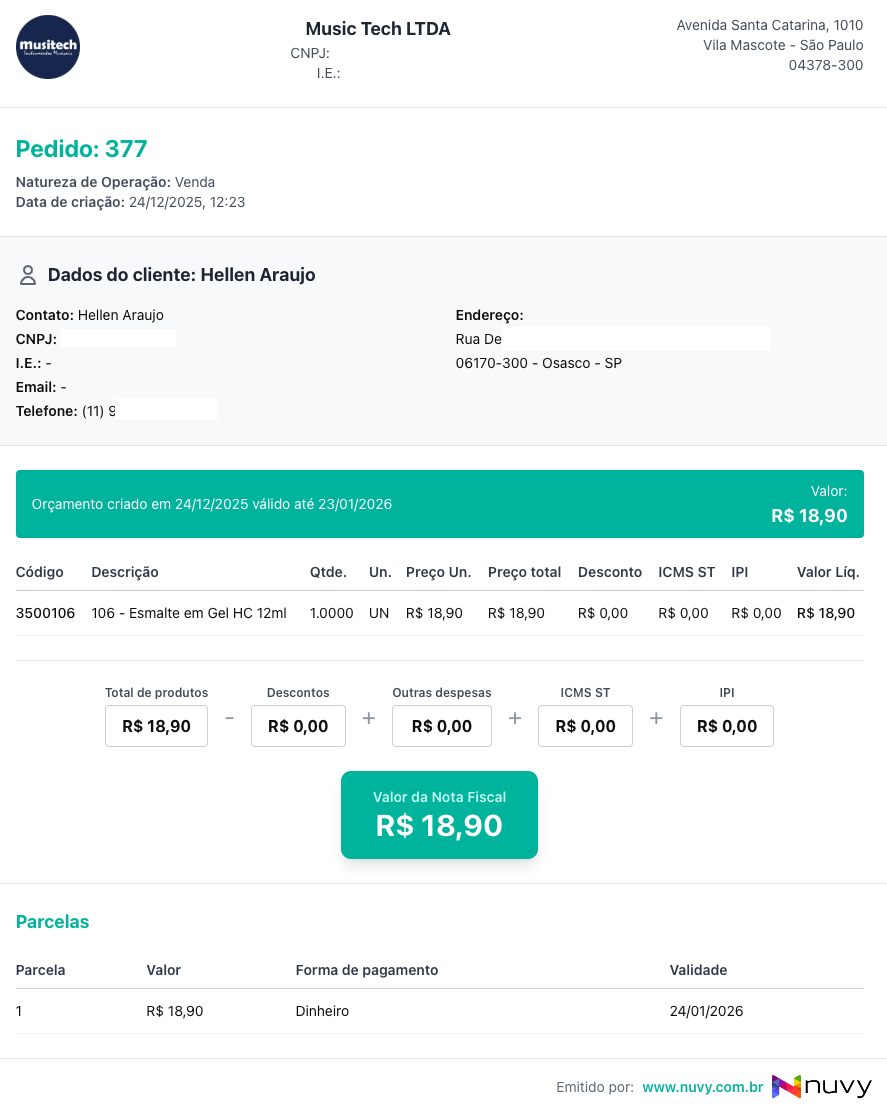887x1112 pixels.
Task: Select the ICMS ST total value box
Action: tap(585, 726)
